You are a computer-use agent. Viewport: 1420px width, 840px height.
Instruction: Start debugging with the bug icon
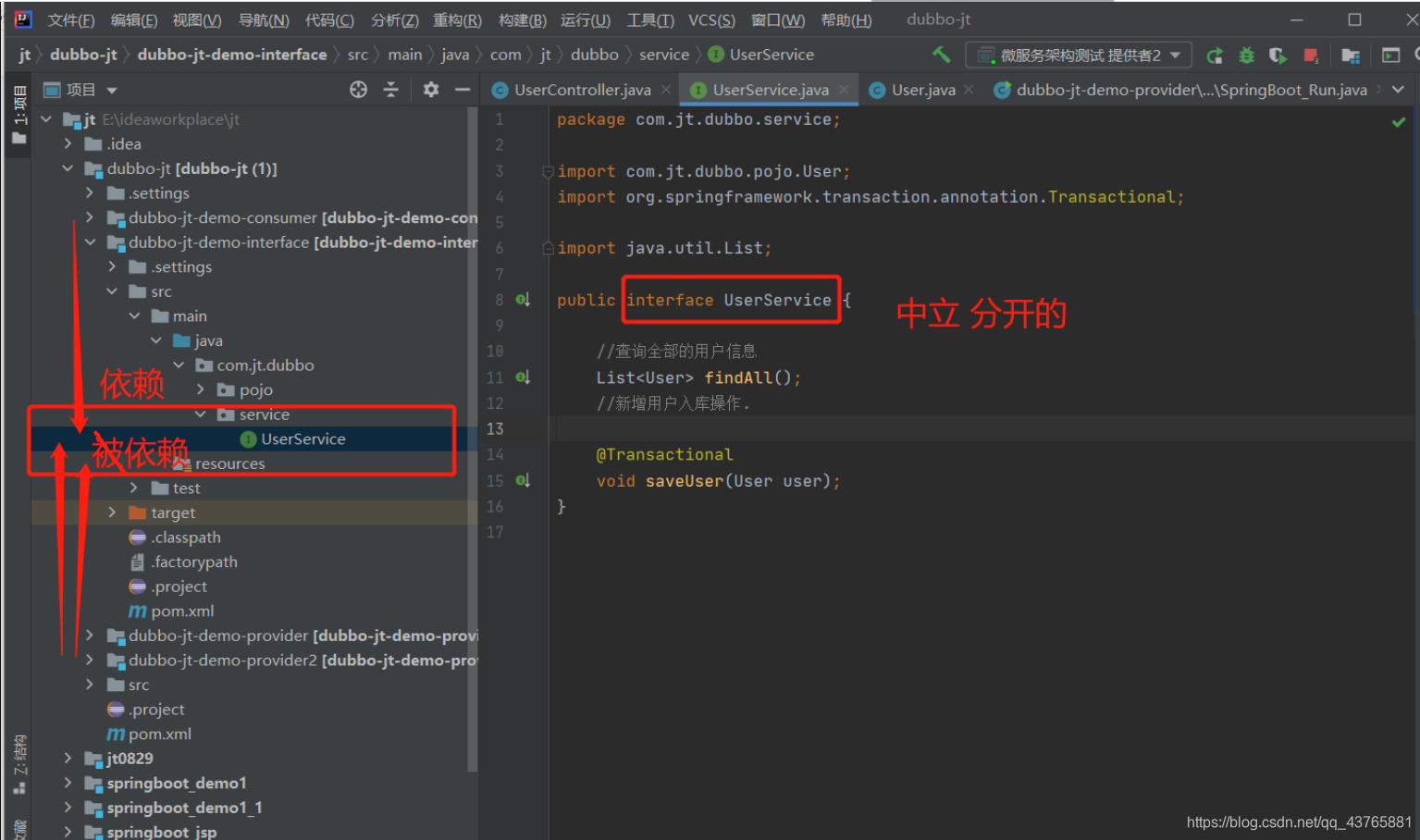coord(1246,56)
